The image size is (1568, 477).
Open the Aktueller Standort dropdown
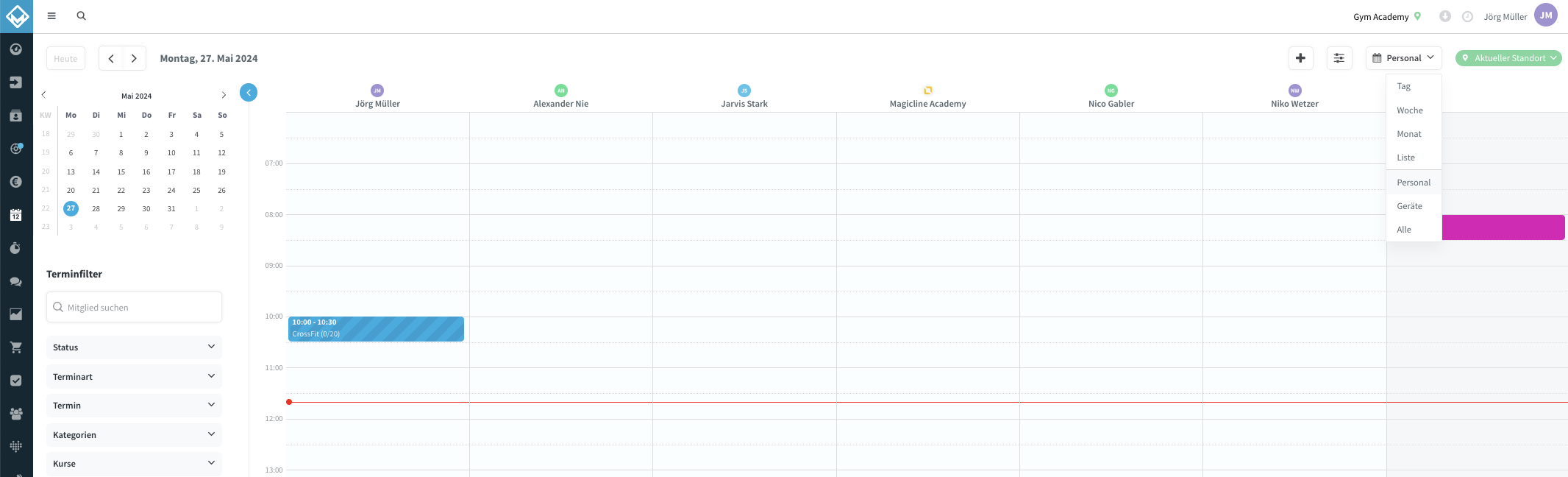click(1508, 58)
